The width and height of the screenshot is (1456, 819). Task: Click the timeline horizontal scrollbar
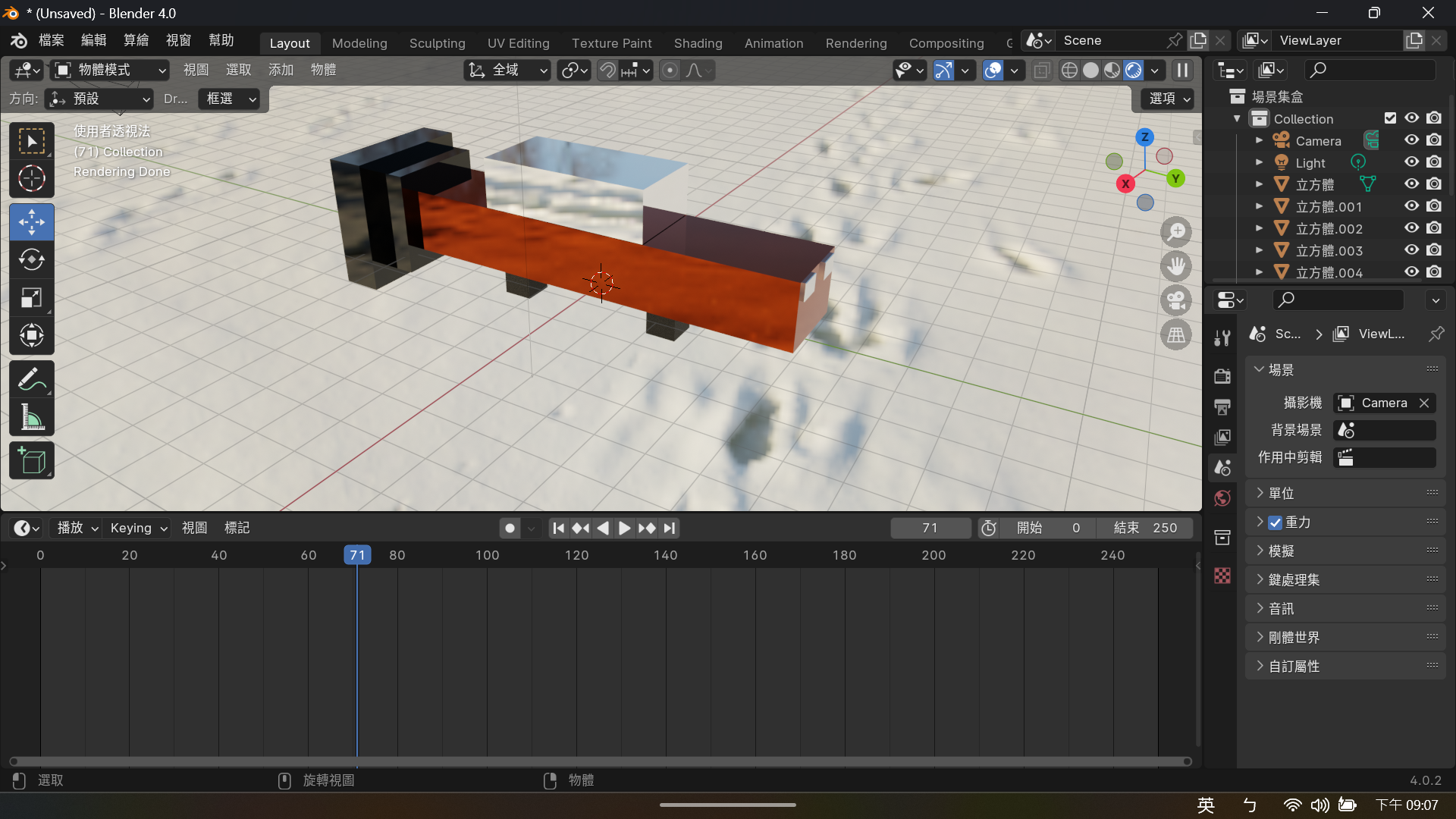601,761
